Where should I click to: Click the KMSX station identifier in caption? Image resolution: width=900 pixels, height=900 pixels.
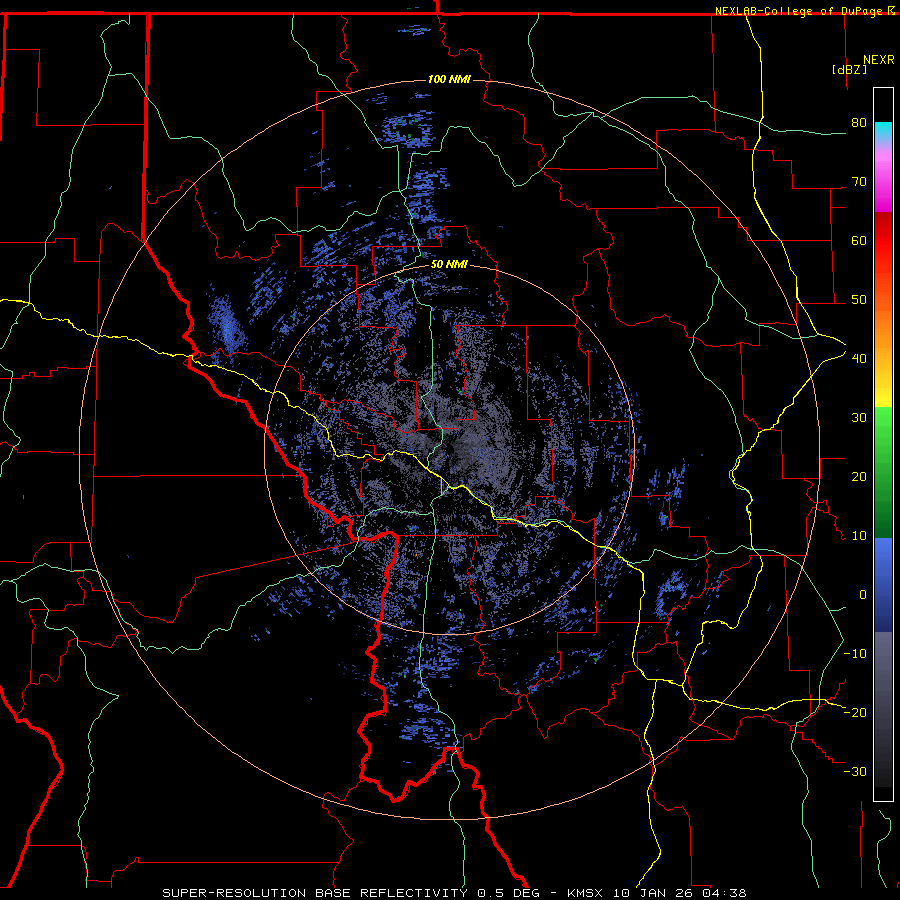[x=585, y=893]
